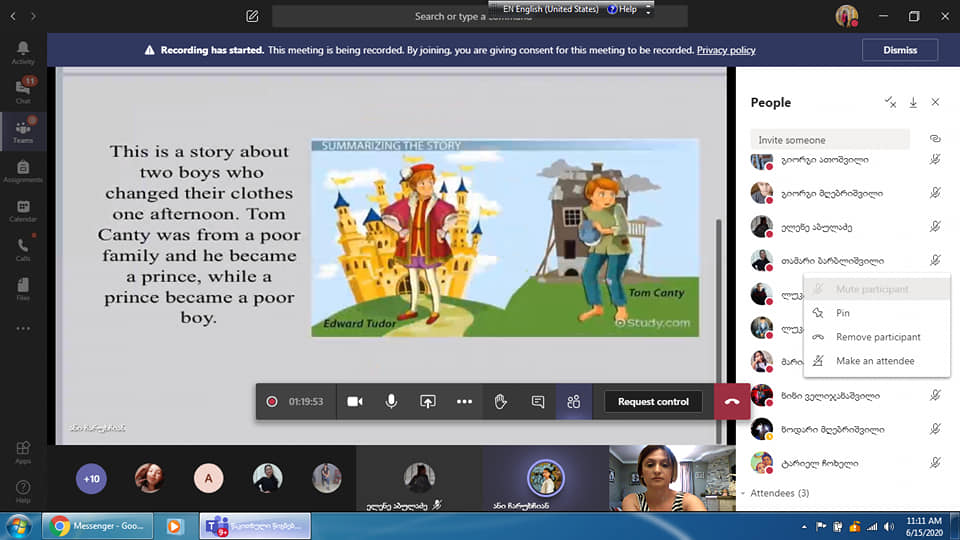
Task: Click the Action Center flag icon
Action: pos(821,527)
